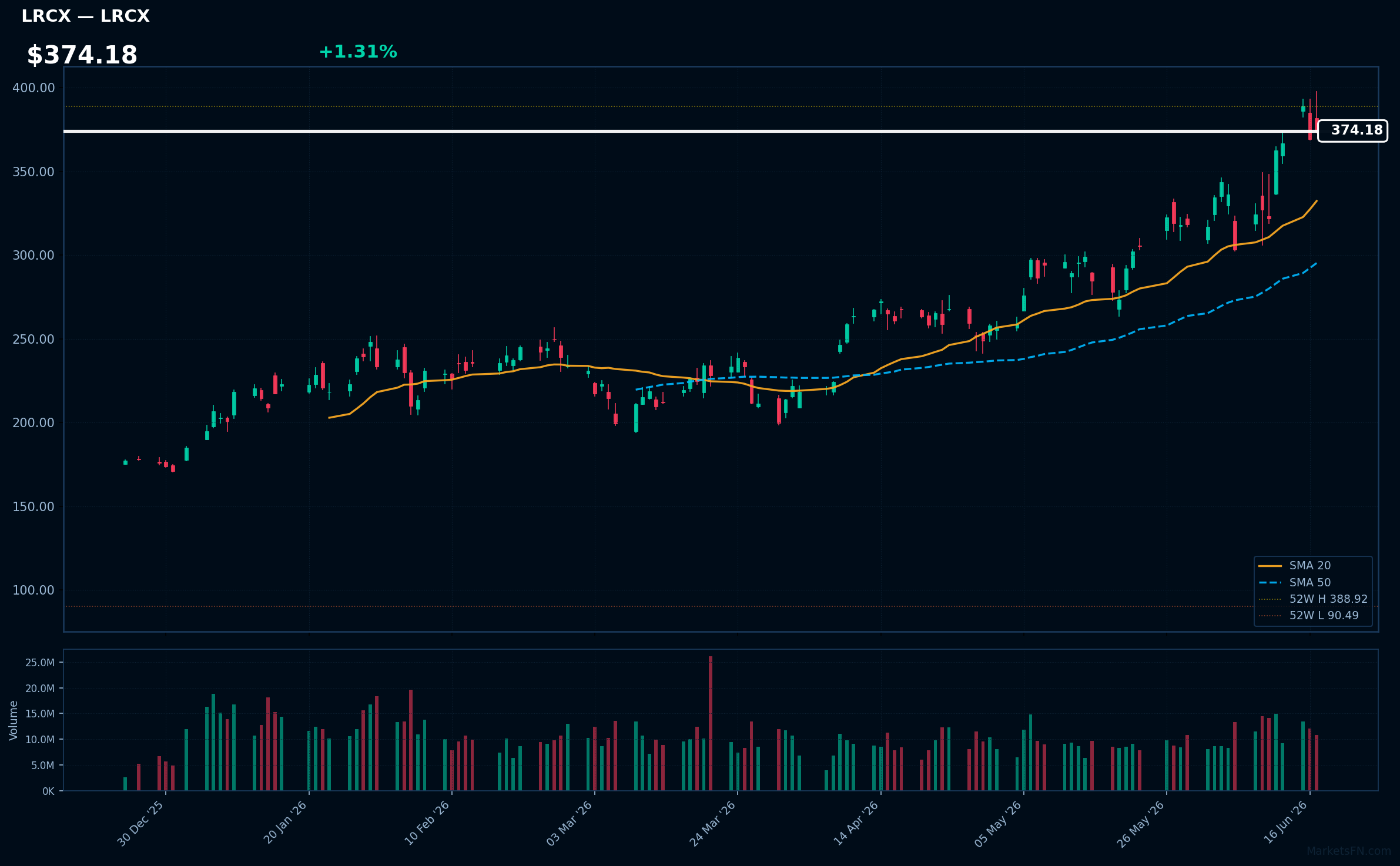Click the 15.0M volume axis label
This screenshot has width=1400, height=866.
click(40, 714)
